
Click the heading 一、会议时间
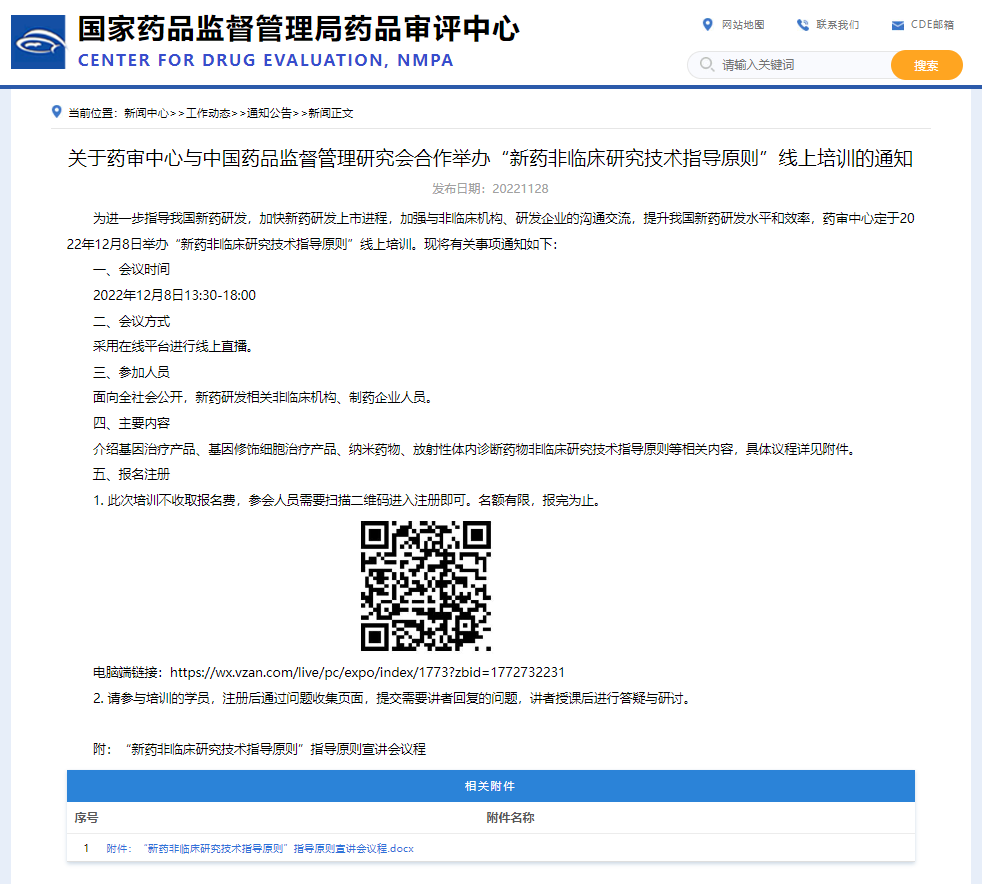[132, 269]
